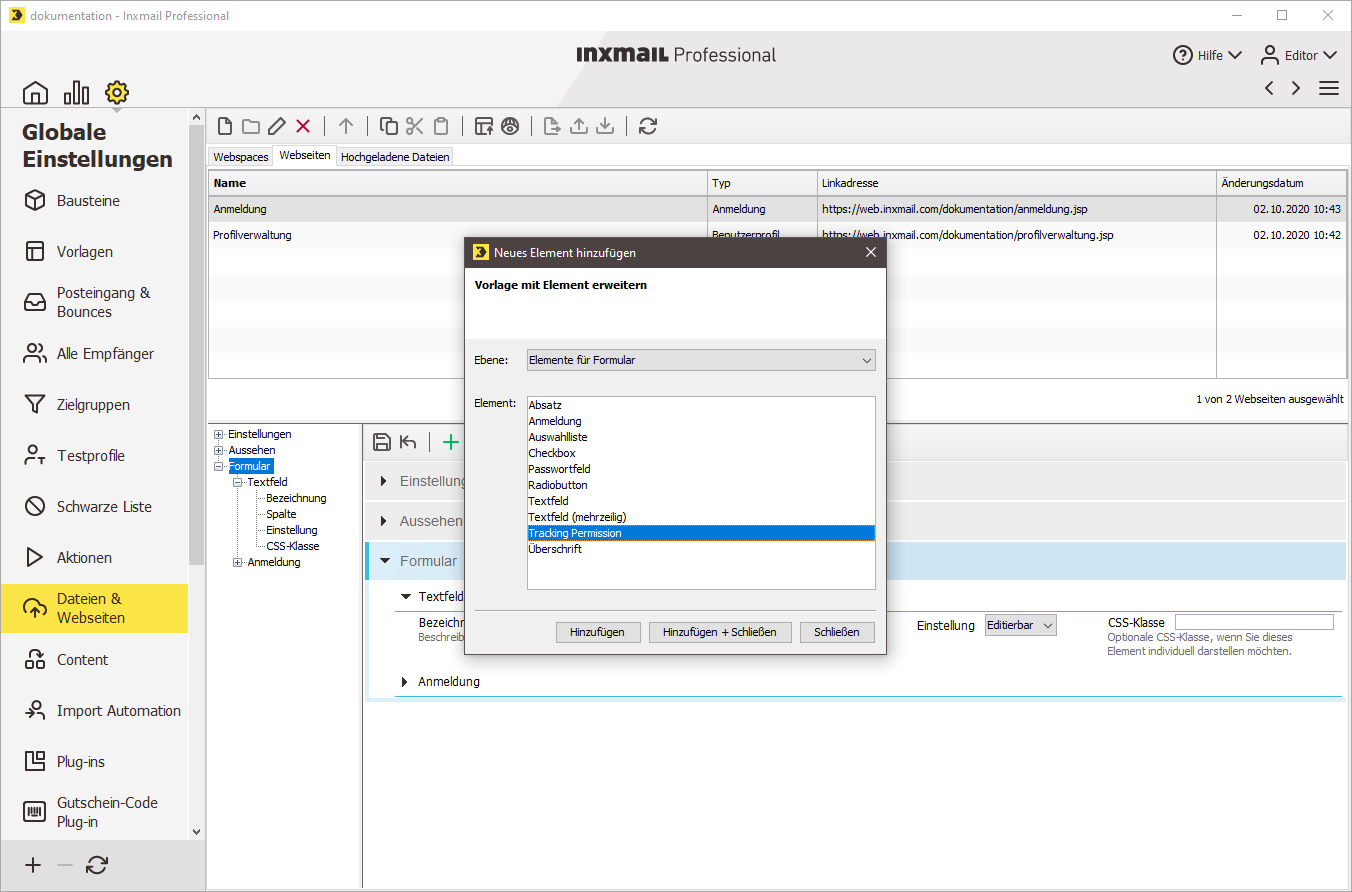Click the Schließen button
Screen dimensions: 1352x892
[x=837, y=632]
